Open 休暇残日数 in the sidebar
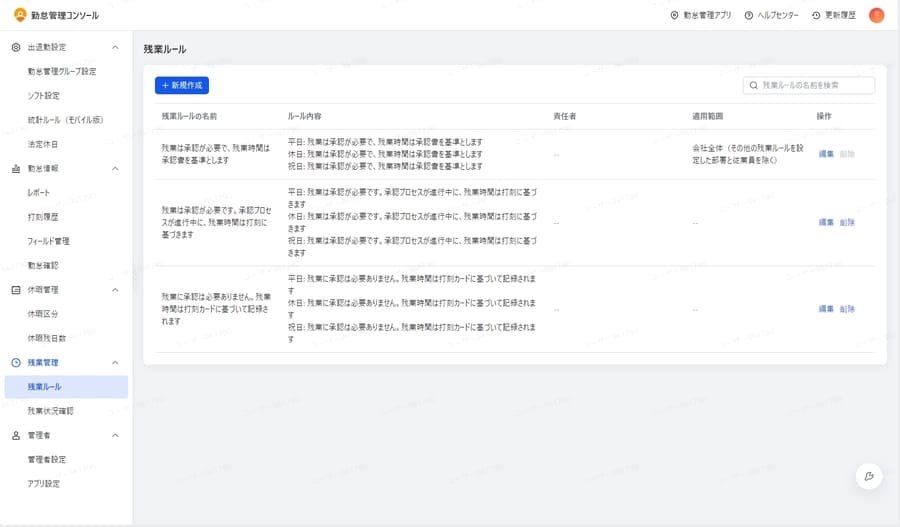Viewport: 900px width, 527px height. click(47, 338)
